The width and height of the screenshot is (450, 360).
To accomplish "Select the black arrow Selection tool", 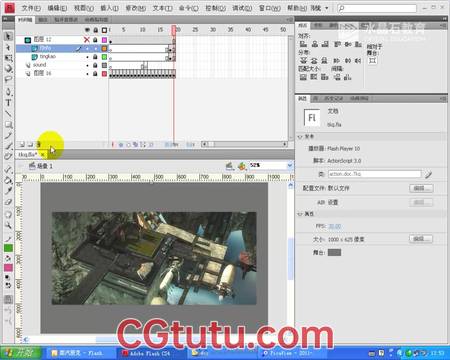I will (x=8, y=36).
